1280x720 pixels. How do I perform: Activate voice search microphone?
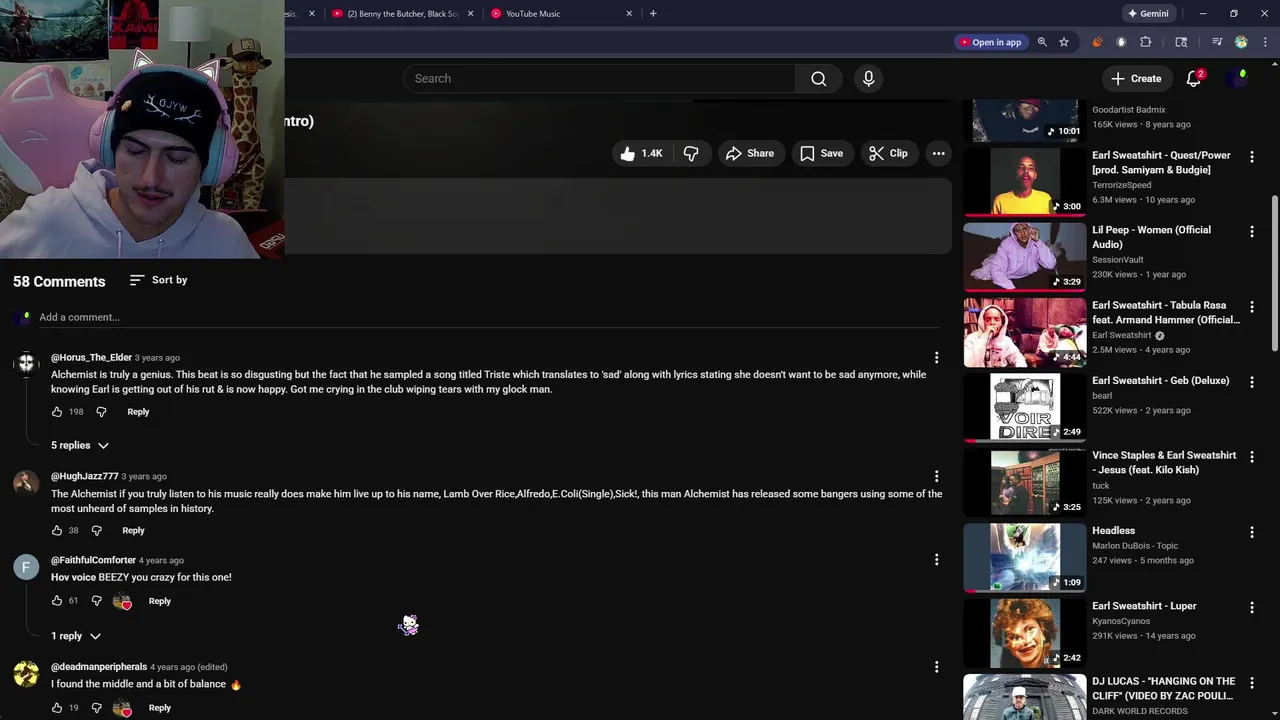pyautogui.click(x=868, y=79)
